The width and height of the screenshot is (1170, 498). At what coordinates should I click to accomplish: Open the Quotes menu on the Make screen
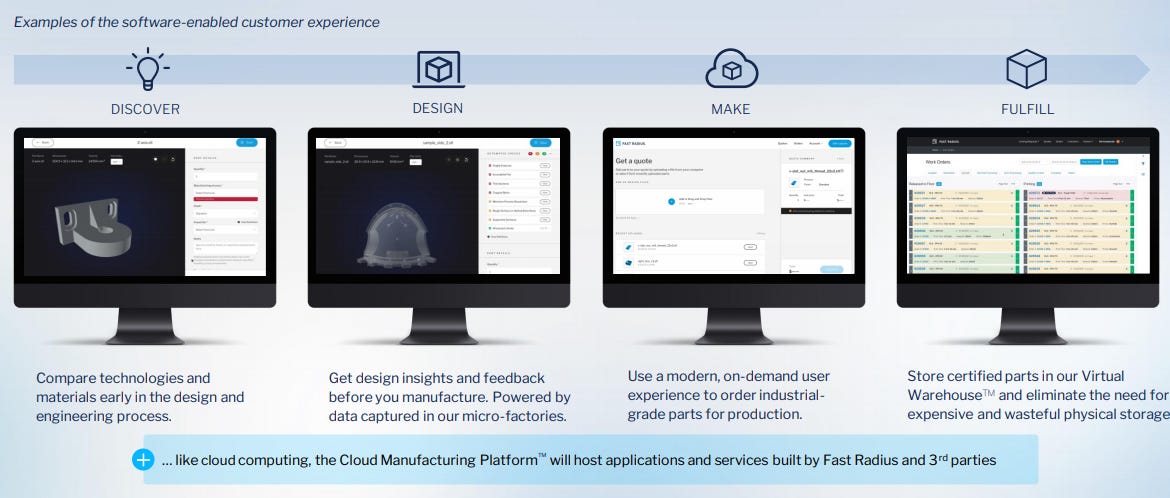click(x=782, y=143)
